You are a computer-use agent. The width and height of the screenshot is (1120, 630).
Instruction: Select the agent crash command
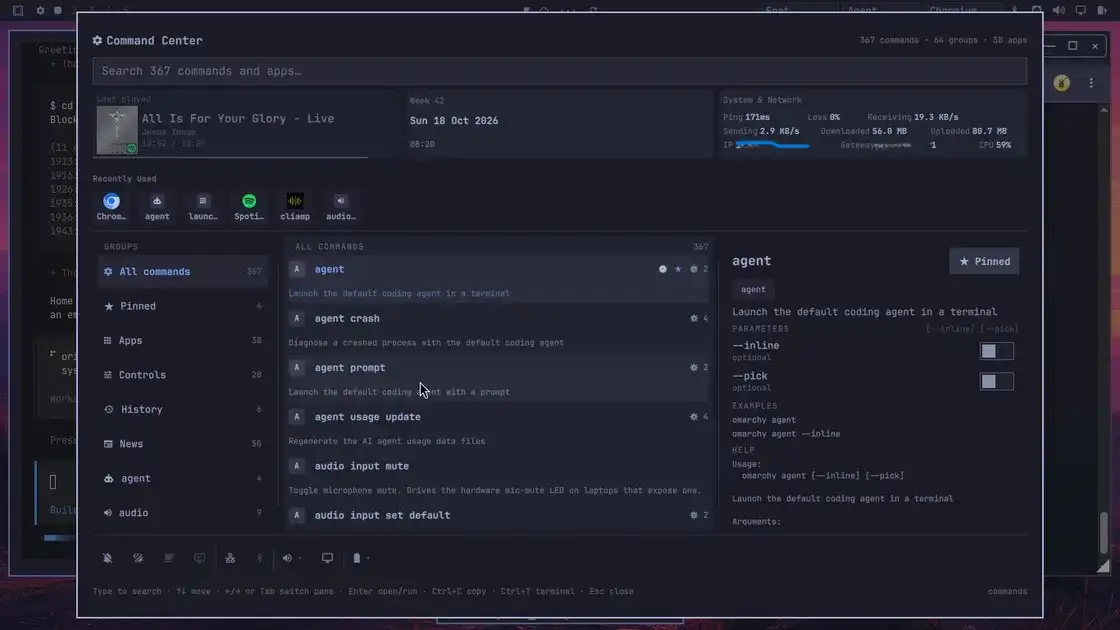[498, 329]
